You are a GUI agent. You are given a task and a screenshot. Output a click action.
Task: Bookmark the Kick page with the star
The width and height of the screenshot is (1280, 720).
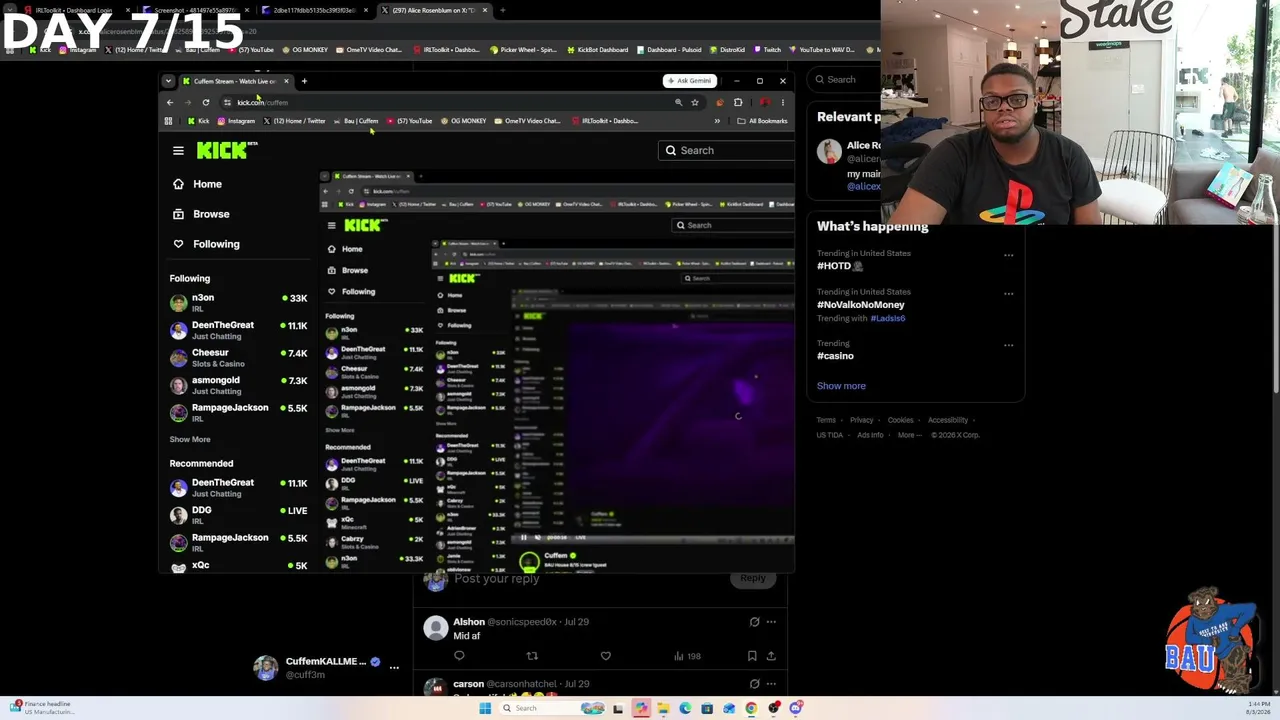point(694,102)
